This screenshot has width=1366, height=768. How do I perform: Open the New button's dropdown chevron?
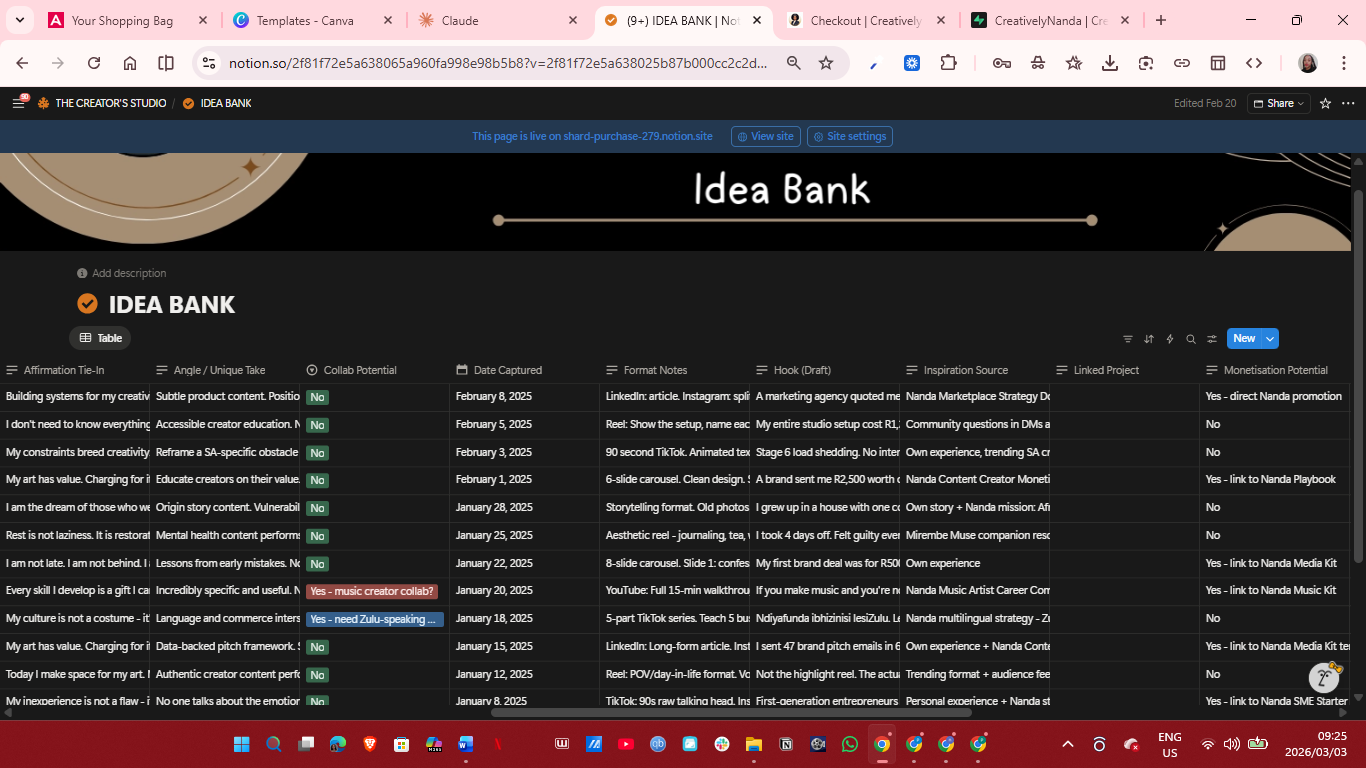click(1268, 338)
